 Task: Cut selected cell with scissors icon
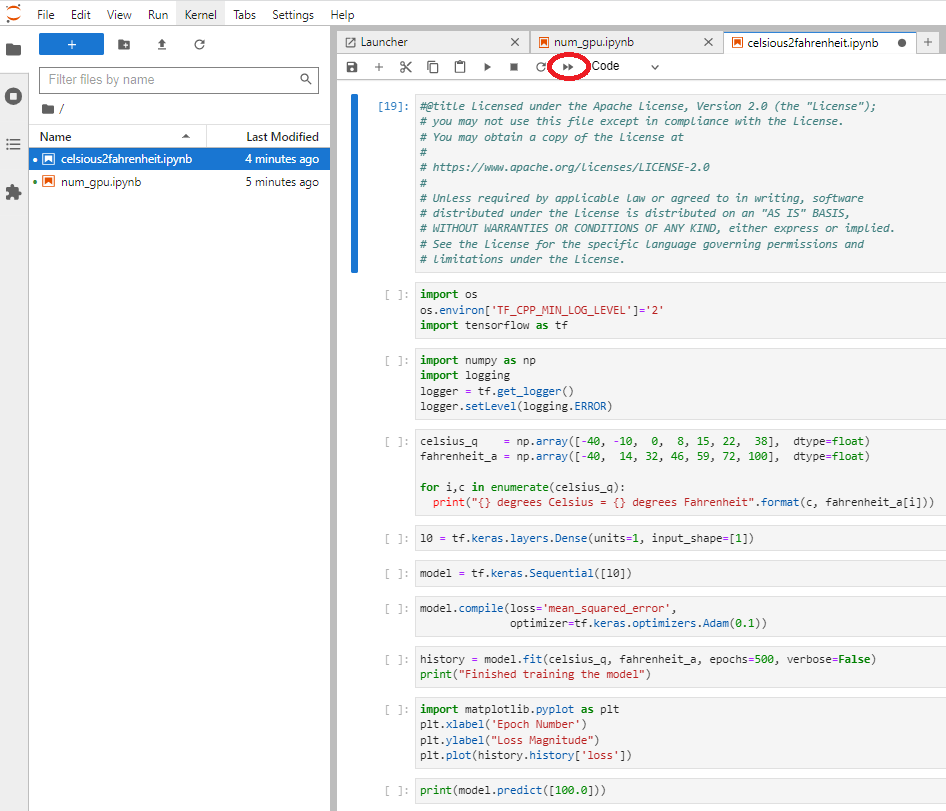pos(406,67)
